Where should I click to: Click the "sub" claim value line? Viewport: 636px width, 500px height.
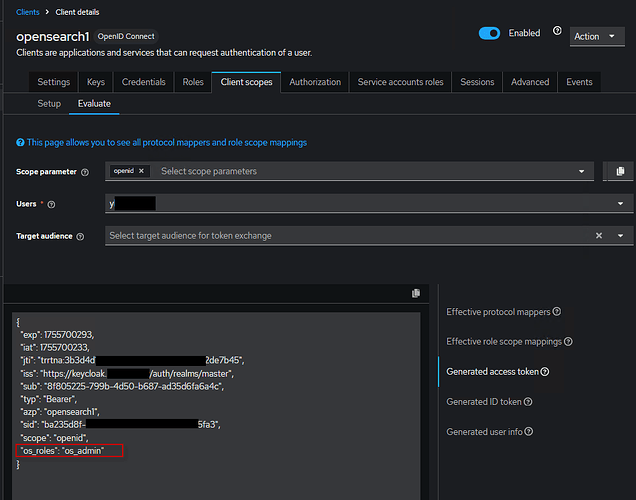click(x=122, y=386)
